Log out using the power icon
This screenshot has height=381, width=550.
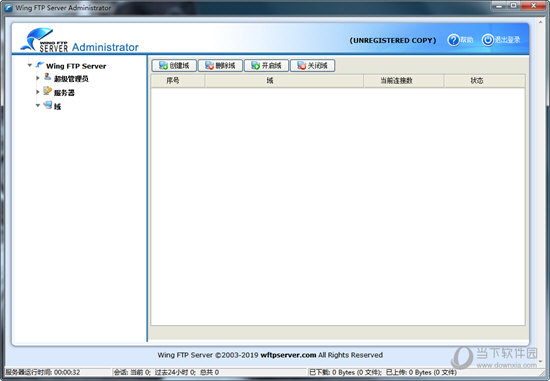click(x=488, y=40)
